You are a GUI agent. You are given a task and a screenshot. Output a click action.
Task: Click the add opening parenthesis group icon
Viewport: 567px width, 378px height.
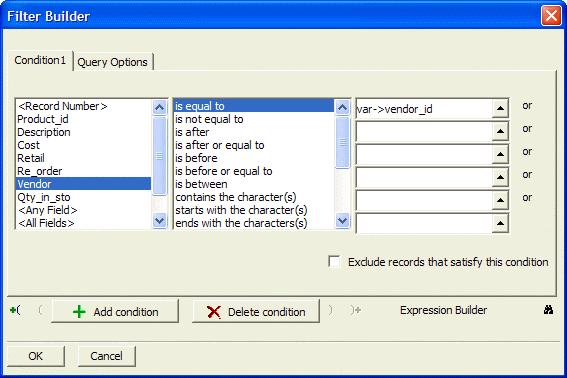tap(15, 310)
